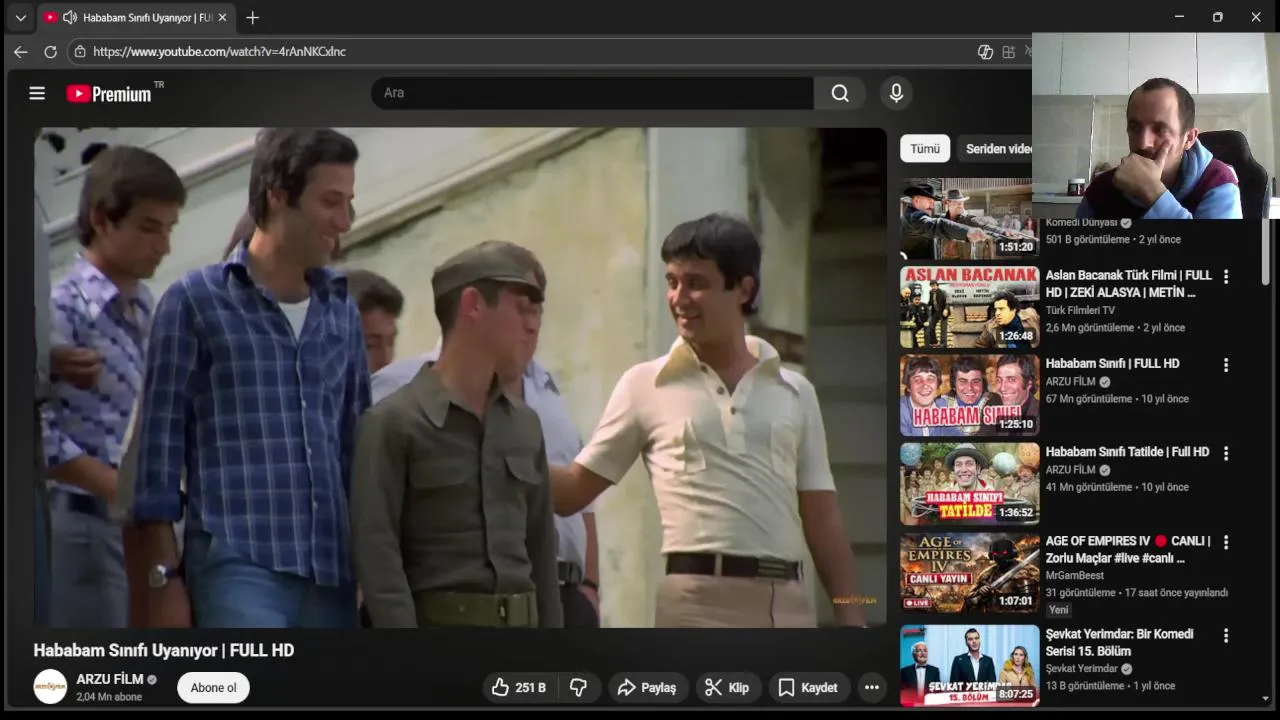Viewport: 1280px width, 720px height.
Task: Click the Türk Filmleri TV channel name
Action: pos(1080,310)
